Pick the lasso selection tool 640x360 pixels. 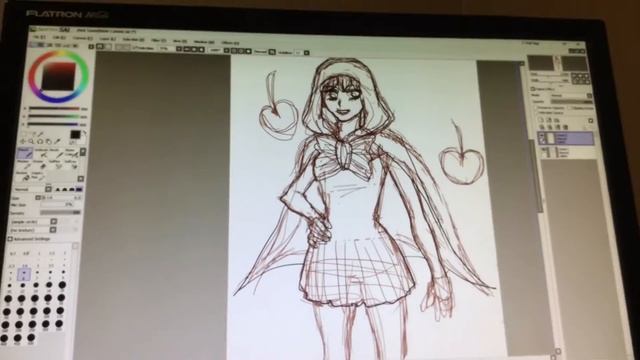[x=33, y=134]
